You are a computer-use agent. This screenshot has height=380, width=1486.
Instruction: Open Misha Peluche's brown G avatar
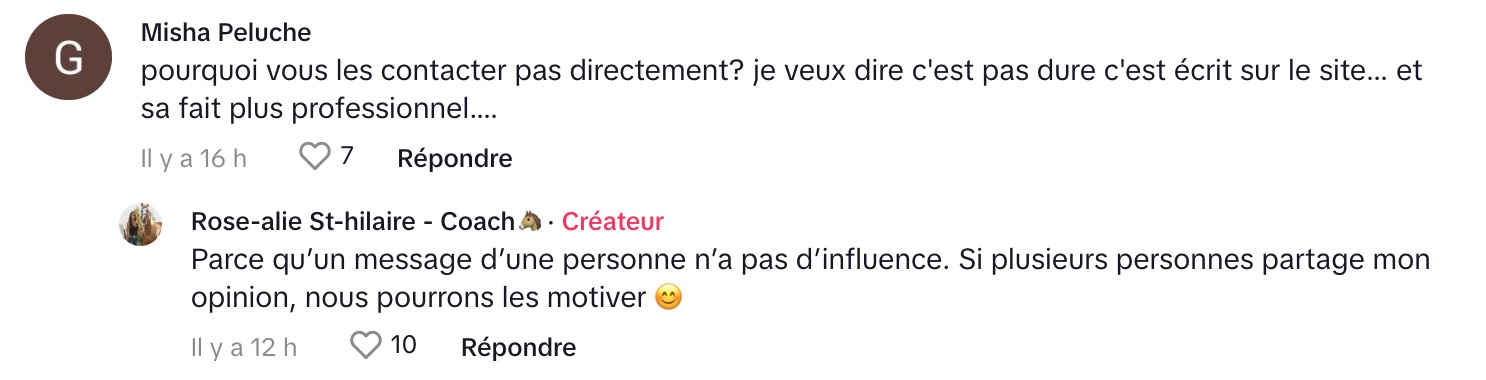coord(68,60)
